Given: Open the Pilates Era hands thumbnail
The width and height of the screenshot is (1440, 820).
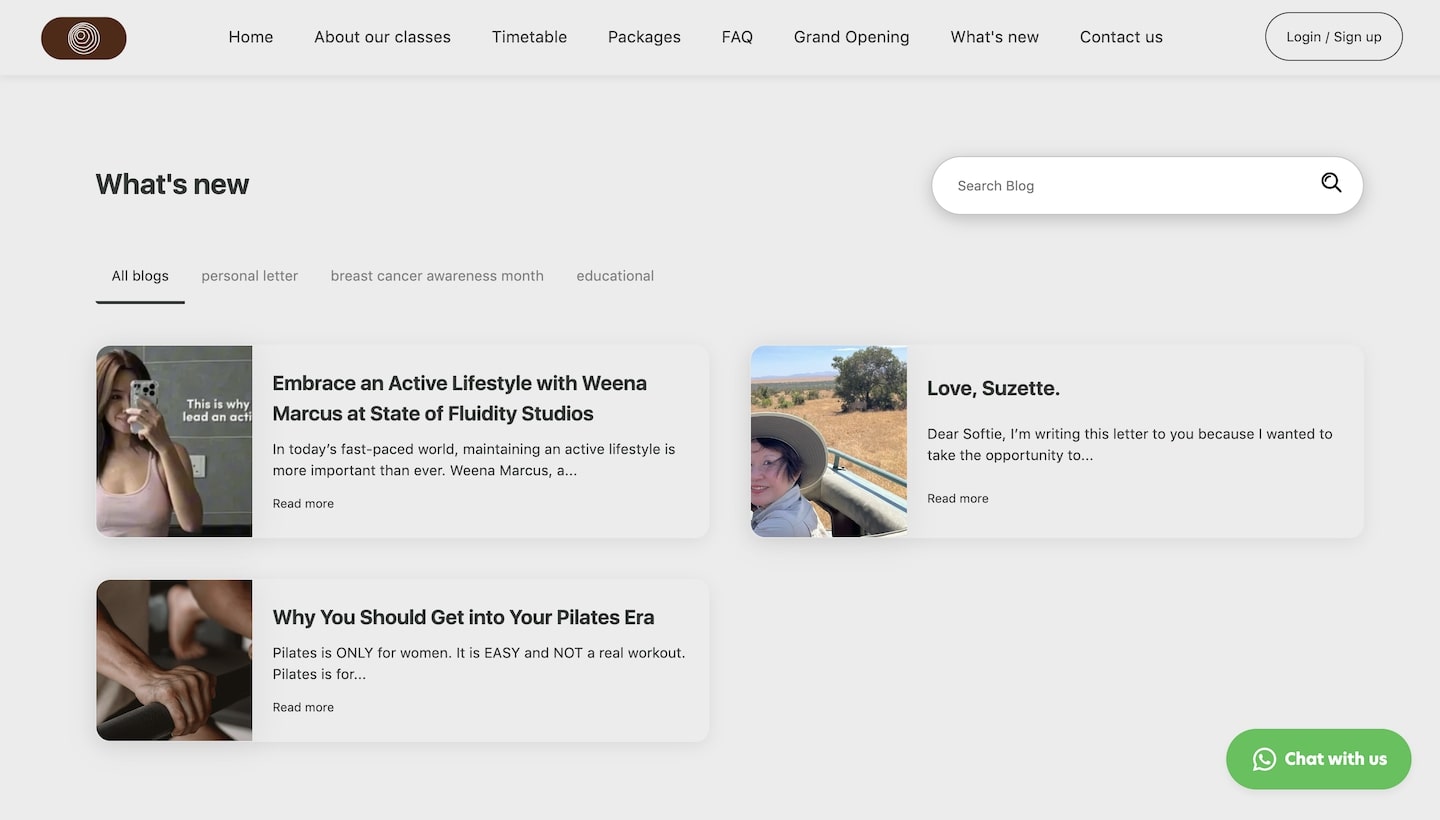Looking at the screenshot, I should [174, 660].
